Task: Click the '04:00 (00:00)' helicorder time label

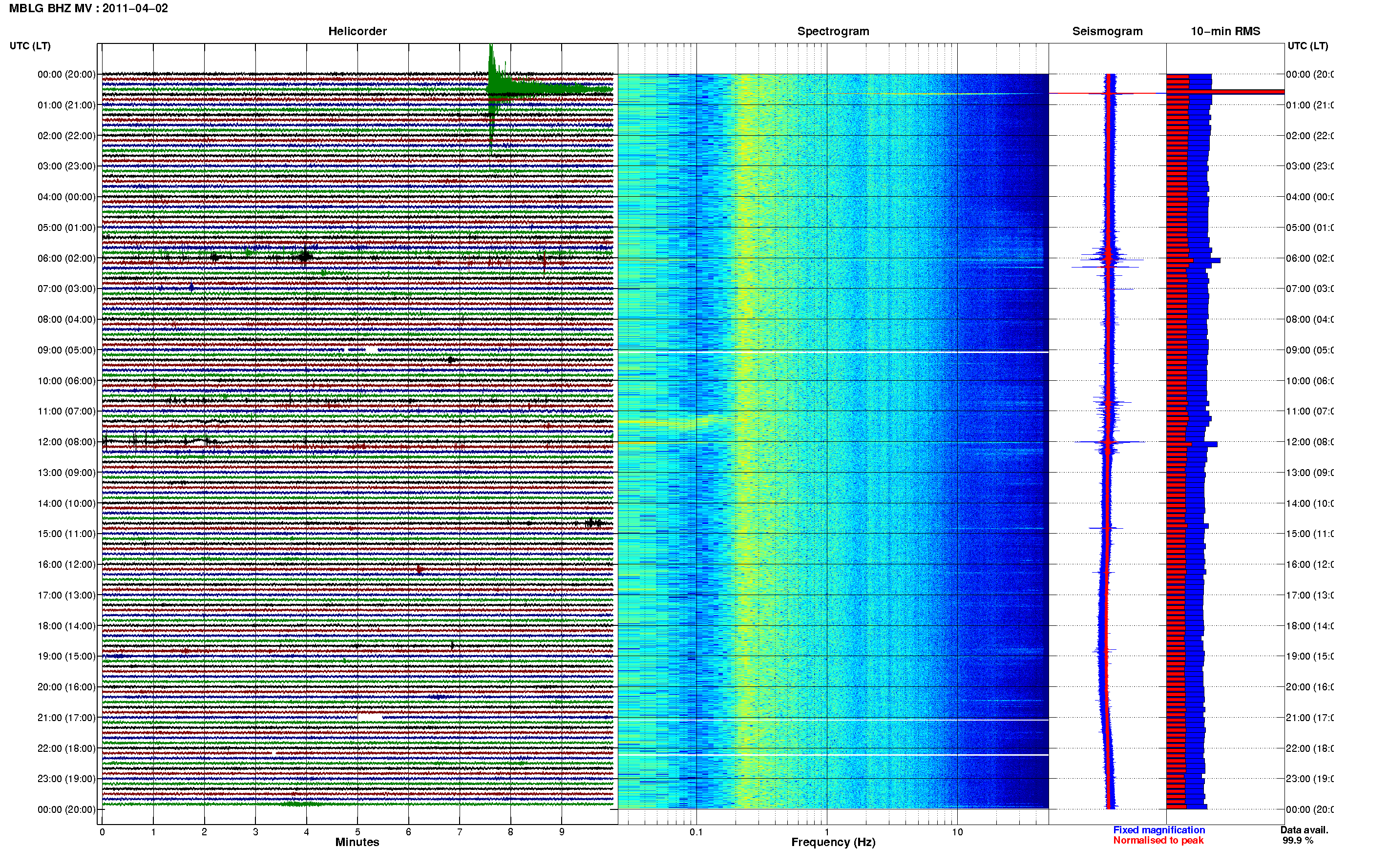Action: click(x=66, y=197)
